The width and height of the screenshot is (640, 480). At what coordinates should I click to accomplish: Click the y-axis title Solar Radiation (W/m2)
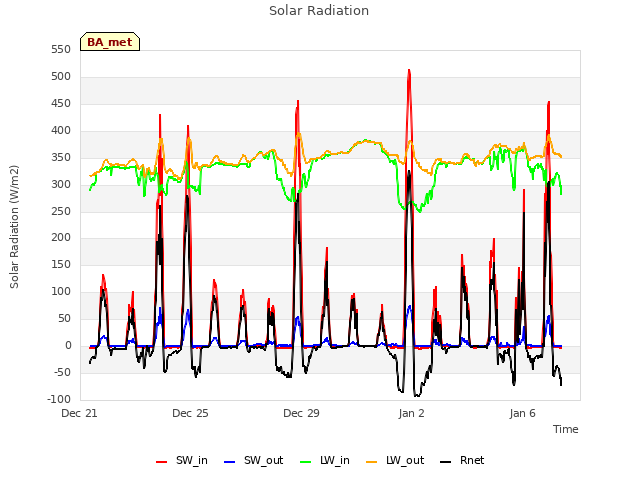[x=14, y=227]
